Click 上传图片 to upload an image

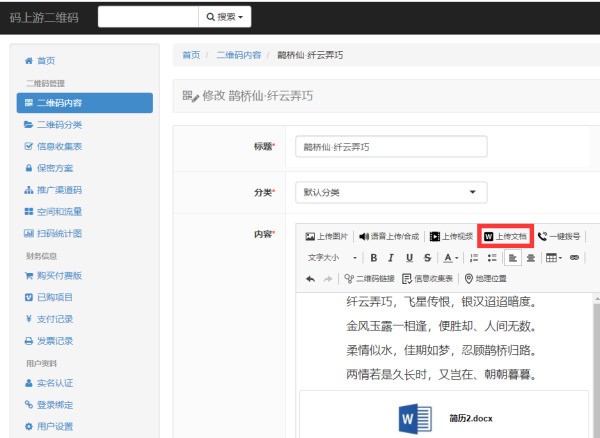(328, 237)
